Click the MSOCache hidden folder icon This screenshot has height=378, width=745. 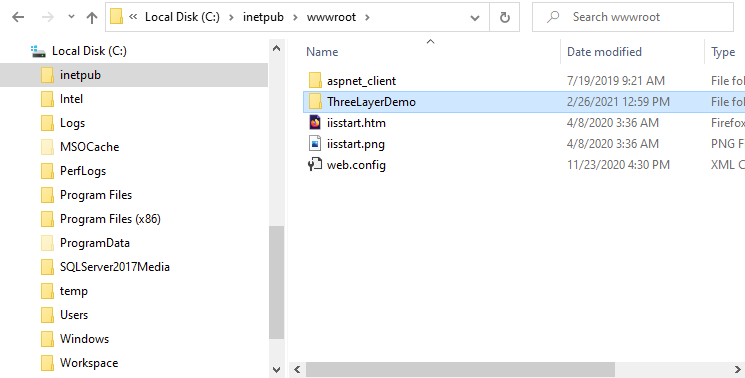tap(47, 147)
